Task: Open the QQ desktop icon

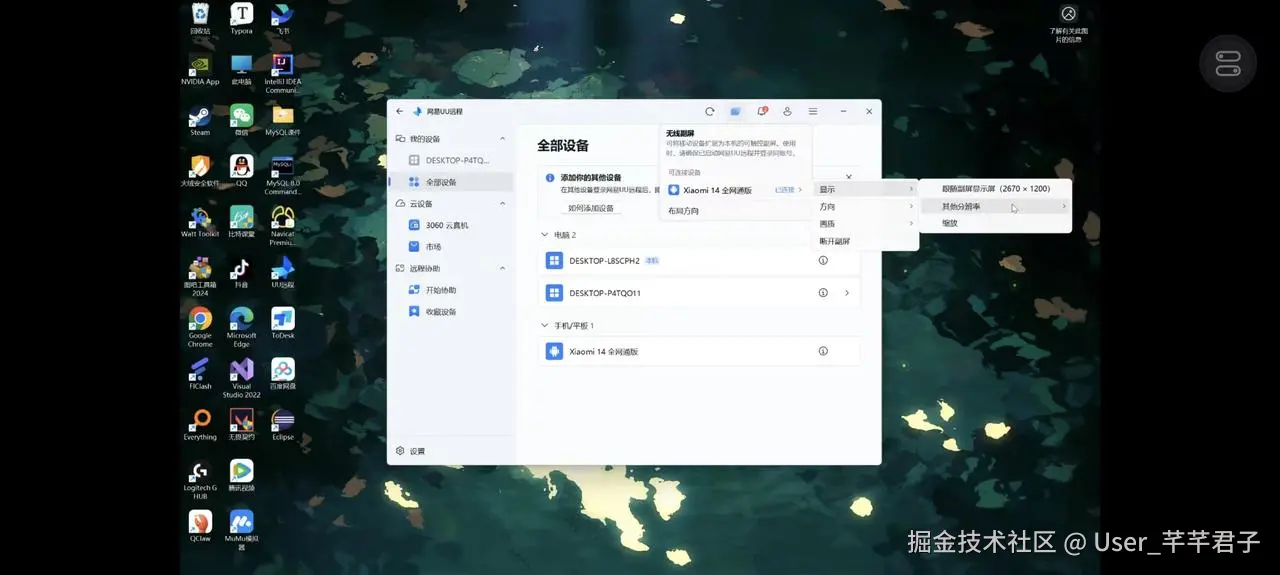Action: [241, 171]
